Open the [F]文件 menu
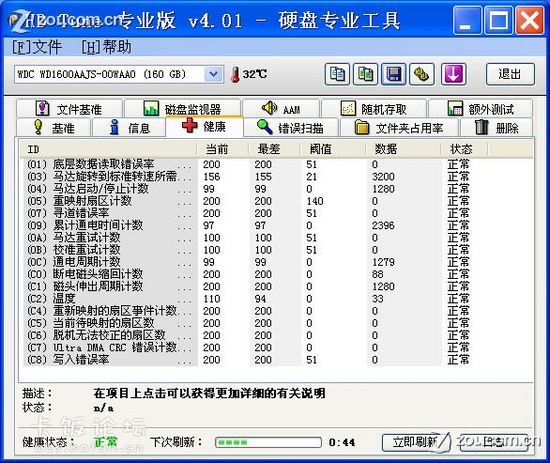Viewport: 550px width, 463px height. tap(37, 47)
